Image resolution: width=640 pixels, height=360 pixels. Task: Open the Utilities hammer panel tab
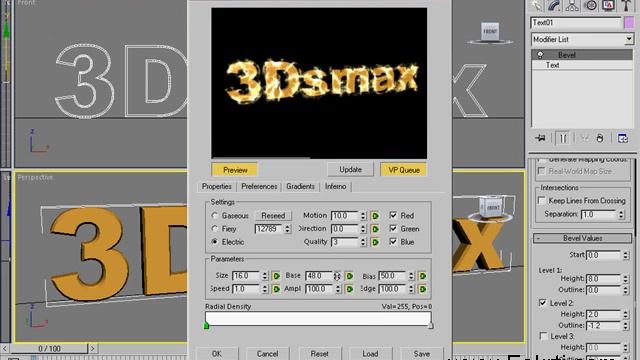click(626, 5)
